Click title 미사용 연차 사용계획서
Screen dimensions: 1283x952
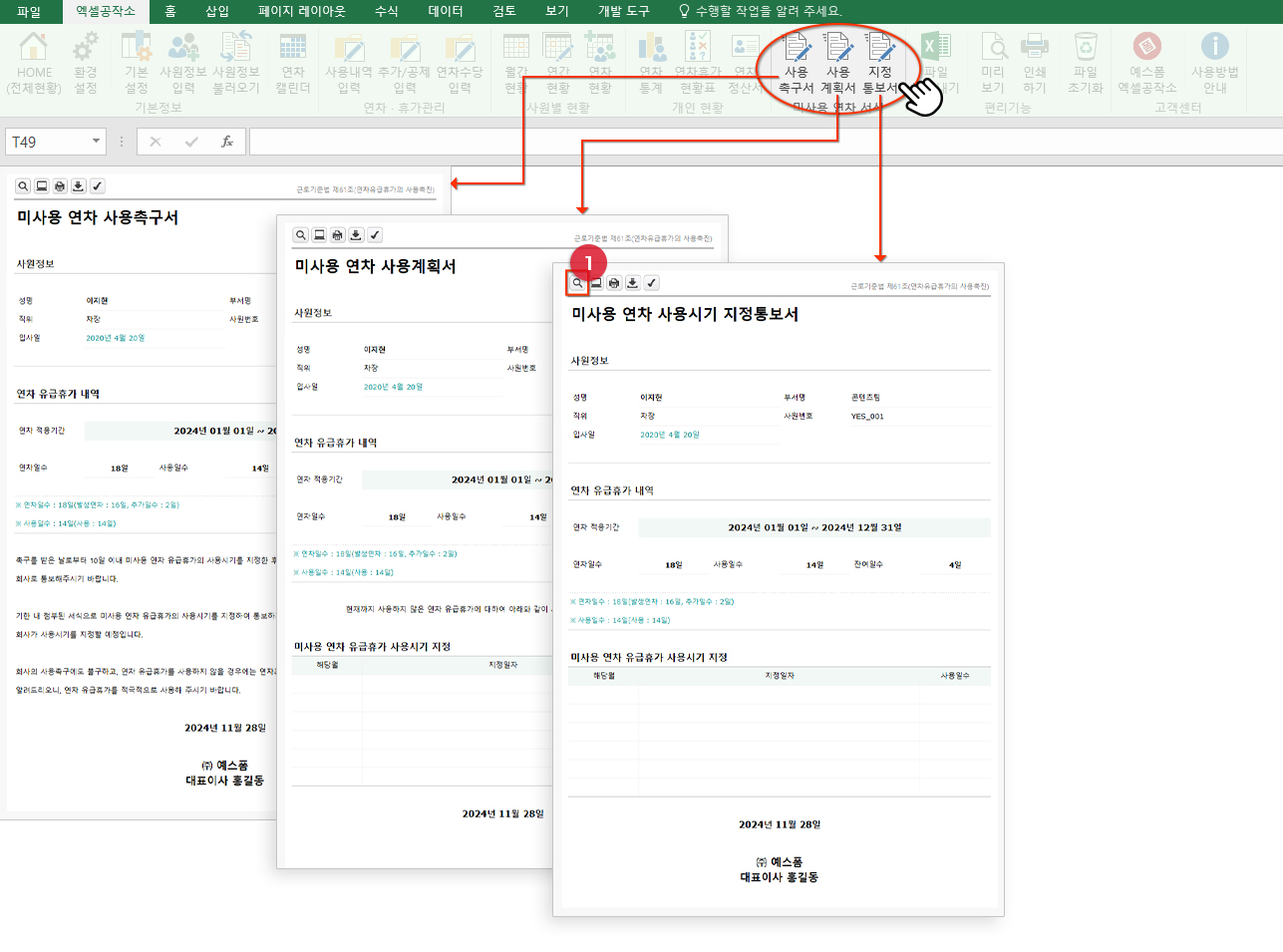(375, 266)
